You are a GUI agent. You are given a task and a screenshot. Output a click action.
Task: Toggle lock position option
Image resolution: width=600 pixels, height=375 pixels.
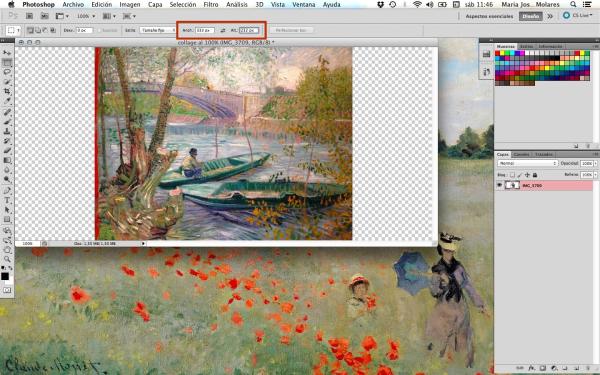[x=527, y=175]
